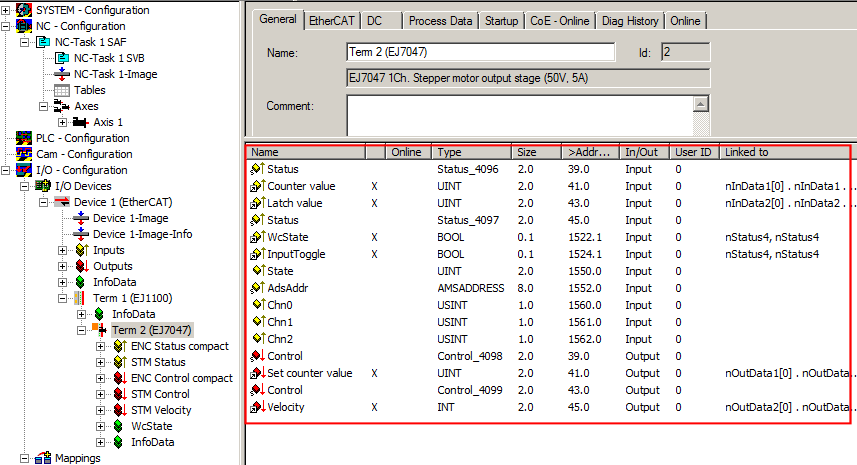Click the Device 1 (EtherCAT) icon
Image resolution: width=857 pixels, height=465 pixels.
pos(62,202)
